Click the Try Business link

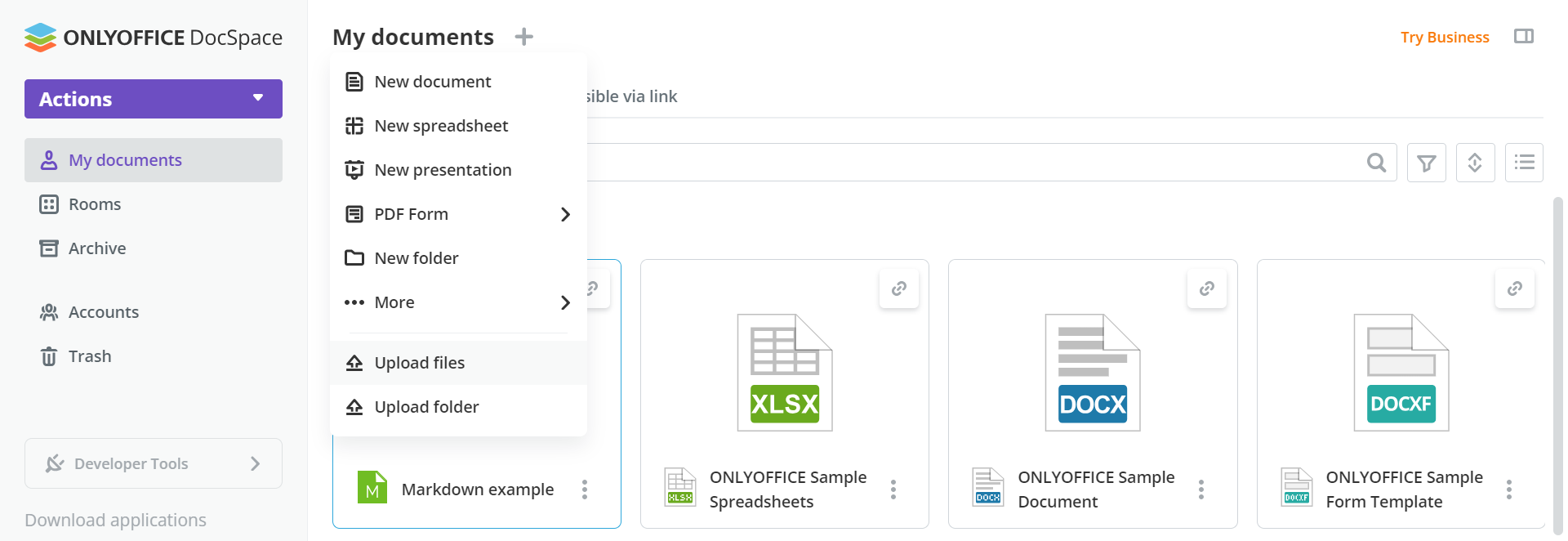[1444, 38]
